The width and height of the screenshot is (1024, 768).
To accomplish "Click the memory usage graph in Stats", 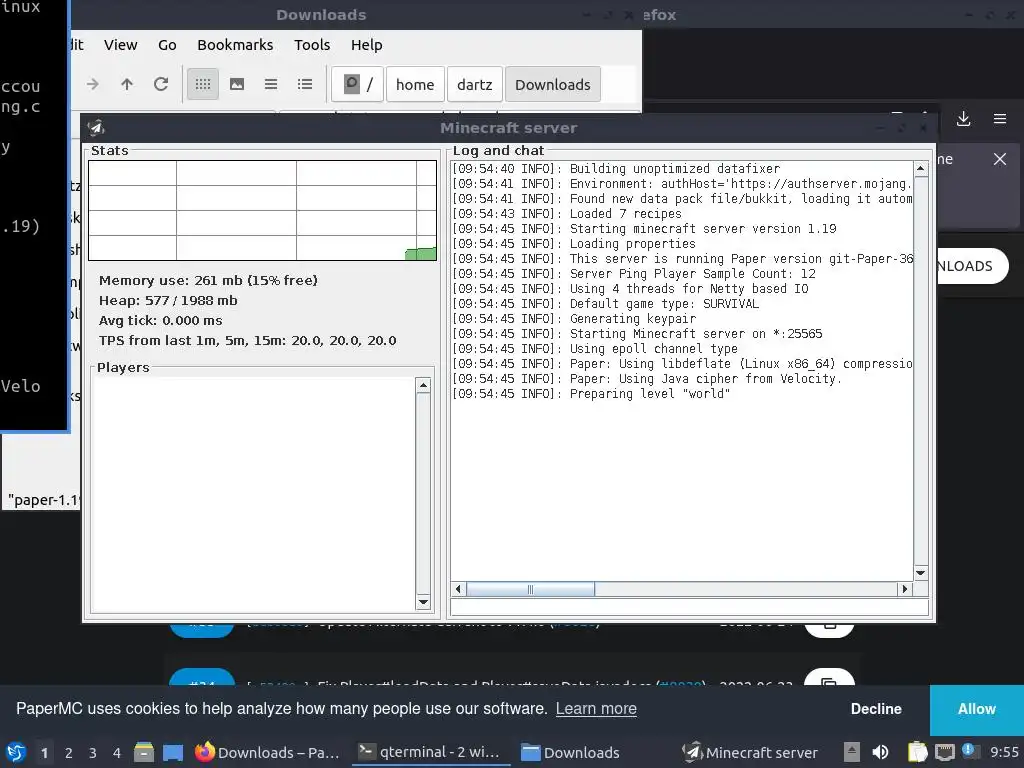I will (263, 210).
